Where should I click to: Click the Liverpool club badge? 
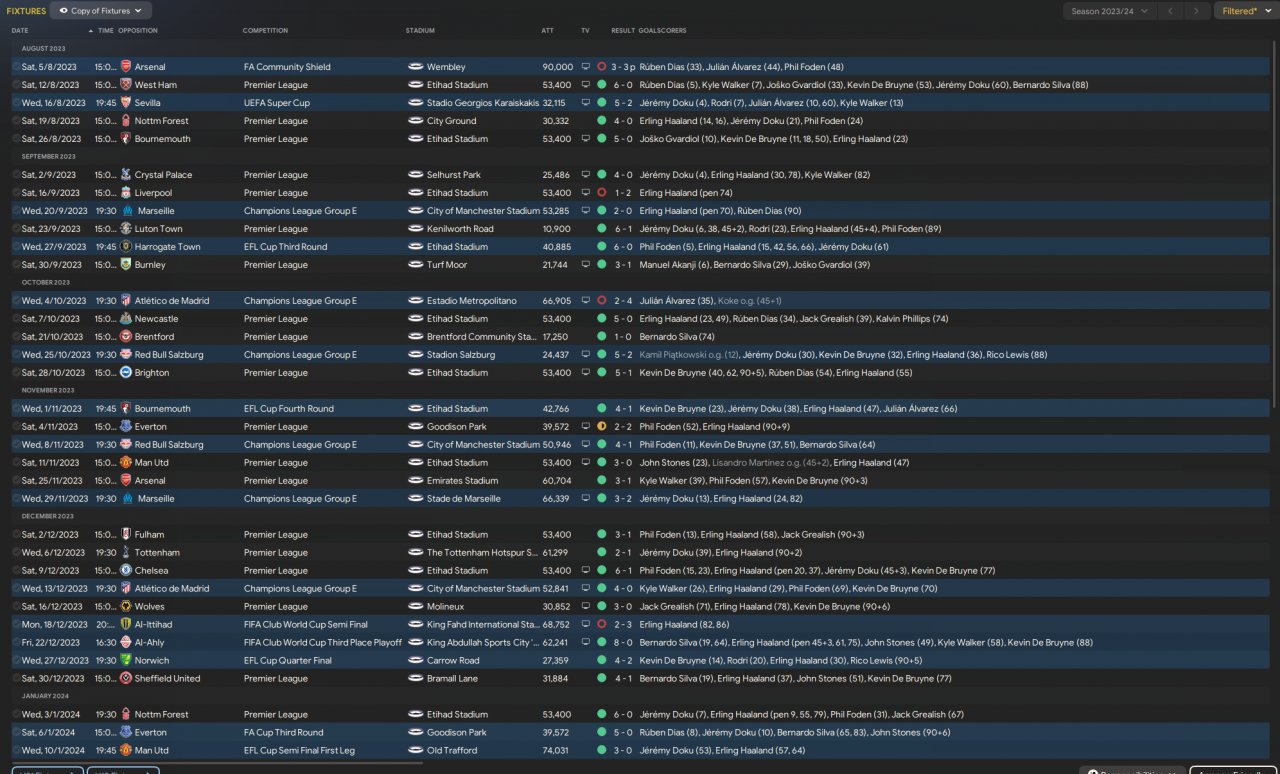126,193
